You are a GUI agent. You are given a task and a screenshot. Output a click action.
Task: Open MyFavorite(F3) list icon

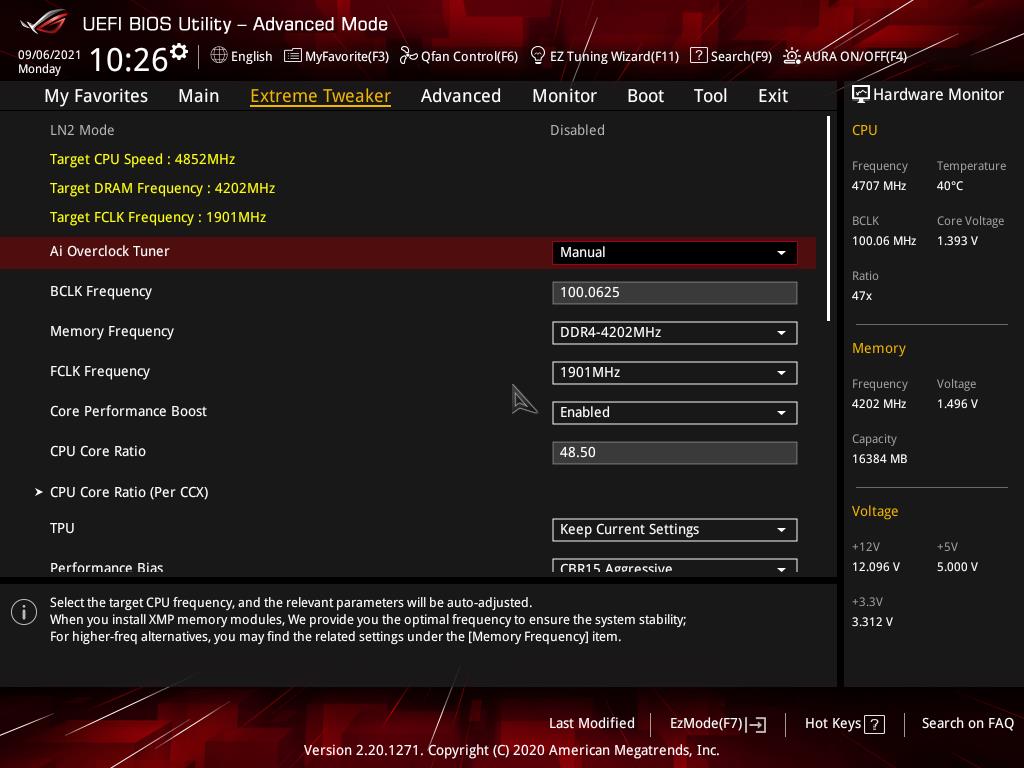(293, 56)
